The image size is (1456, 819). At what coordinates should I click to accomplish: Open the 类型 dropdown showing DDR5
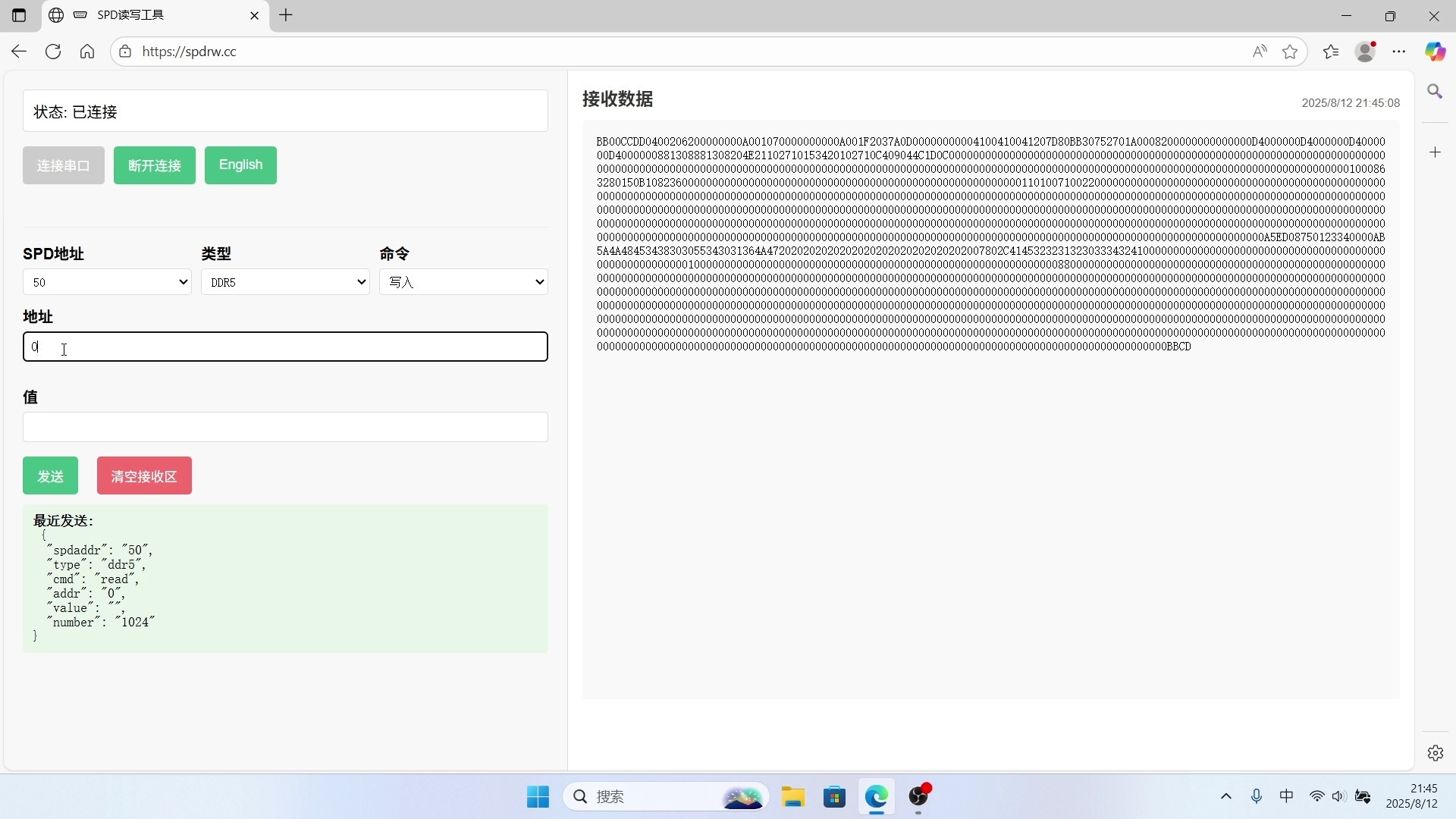click(x=285, y=282)
